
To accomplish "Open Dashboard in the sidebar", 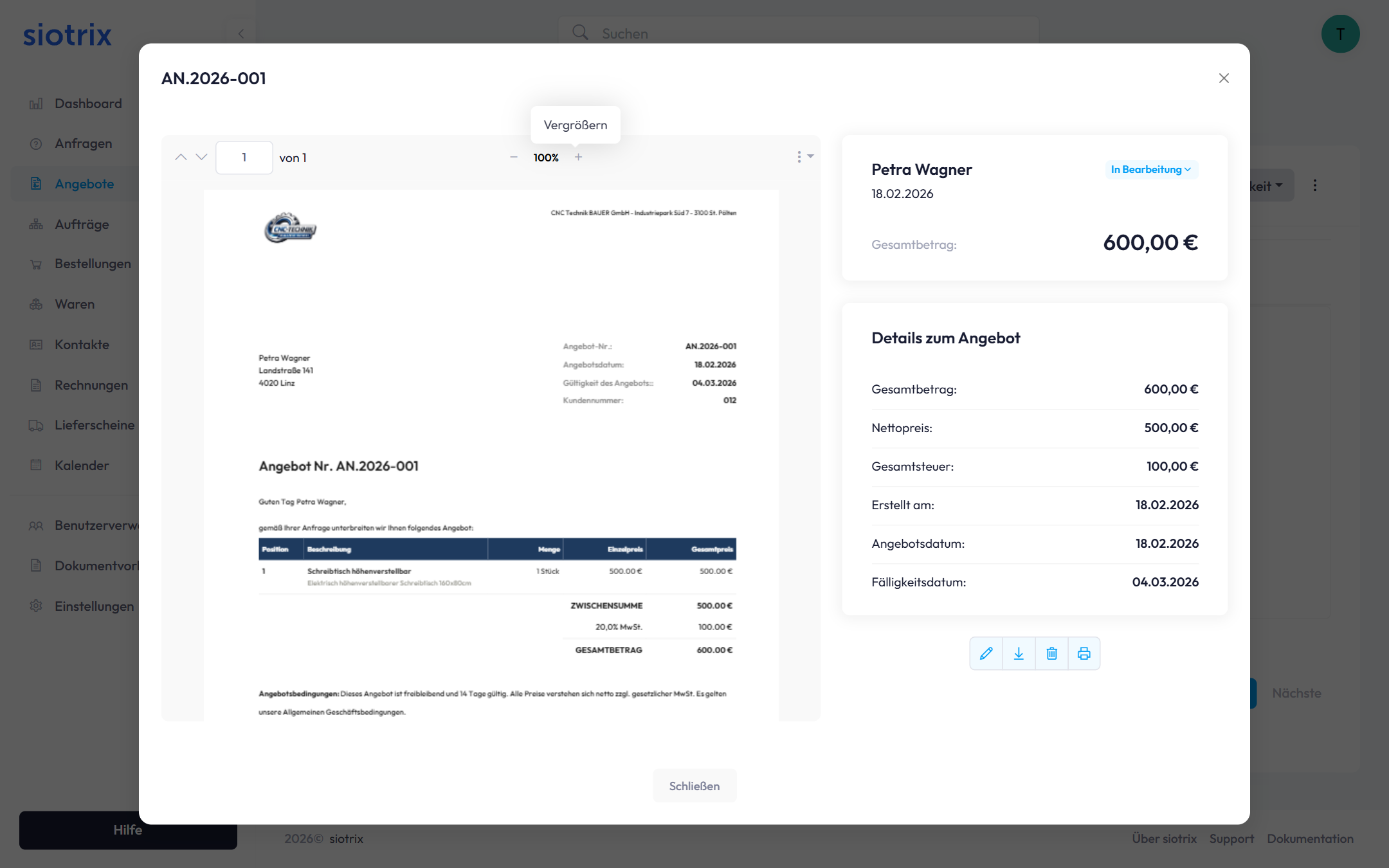I will click(87, 104).
